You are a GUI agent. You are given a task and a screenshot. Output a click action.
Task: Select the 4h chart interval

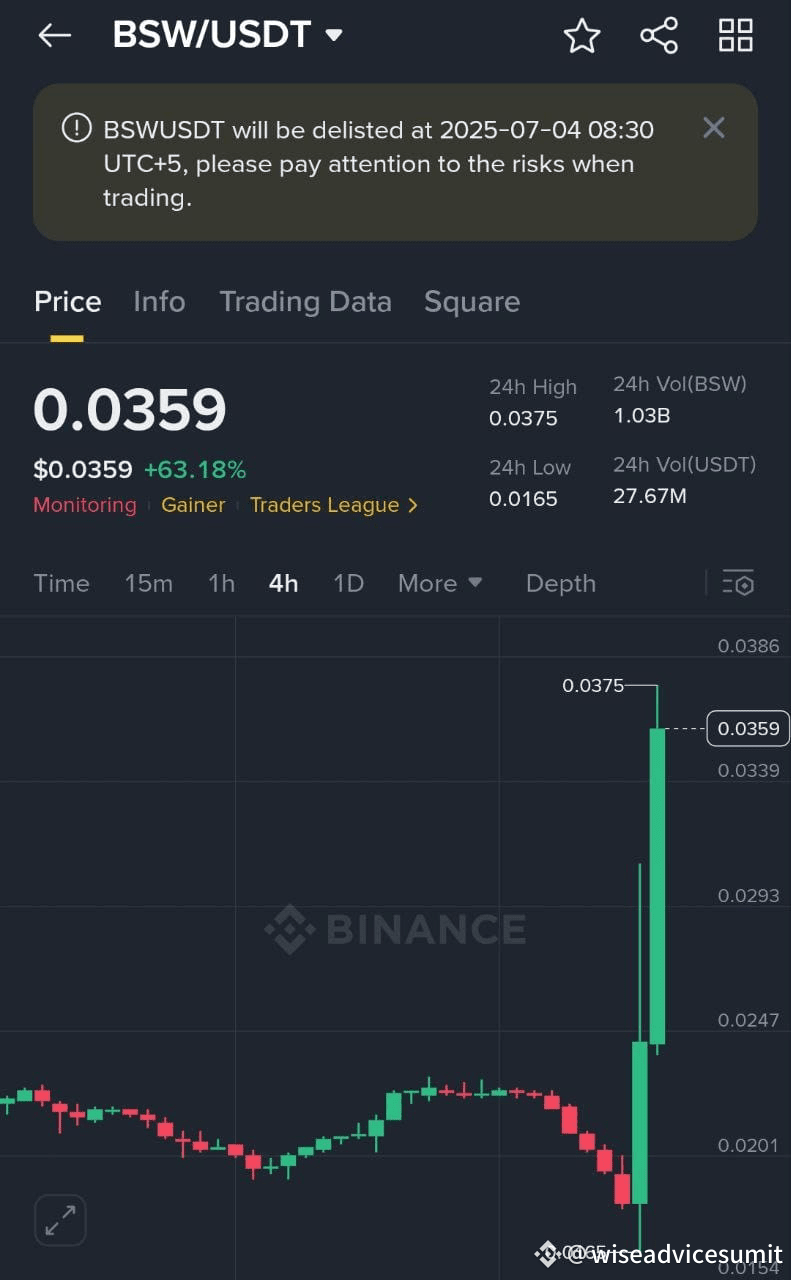(x=283, y=583)
